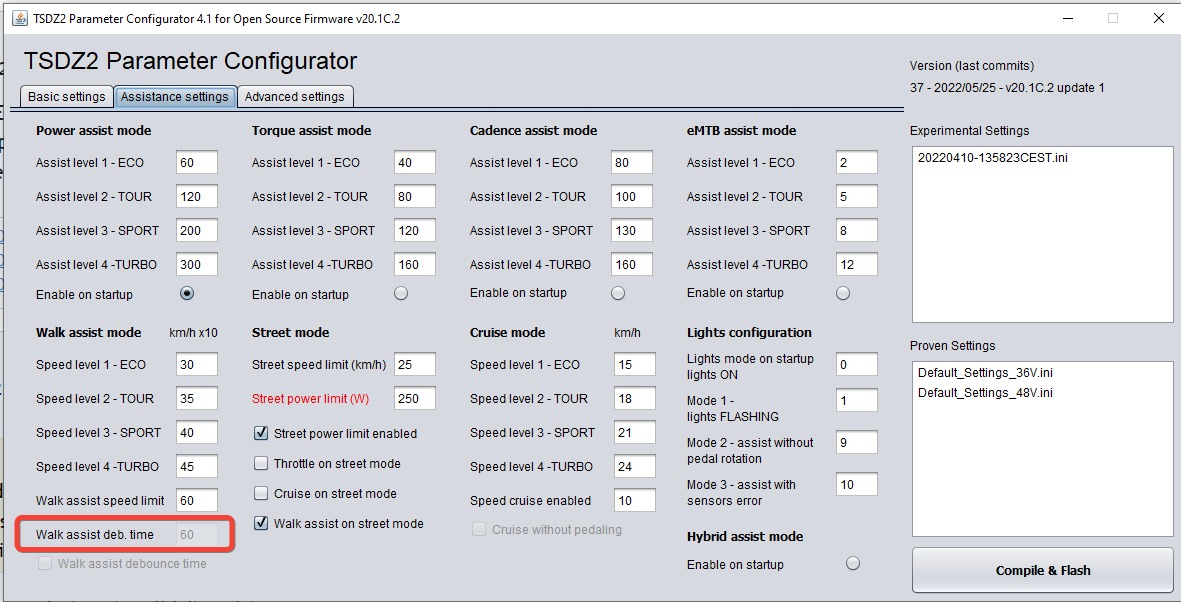Click Torque assist level 2 TOUR field
The width and height of the screenshot is (1181, 602).
pos(414,197)
